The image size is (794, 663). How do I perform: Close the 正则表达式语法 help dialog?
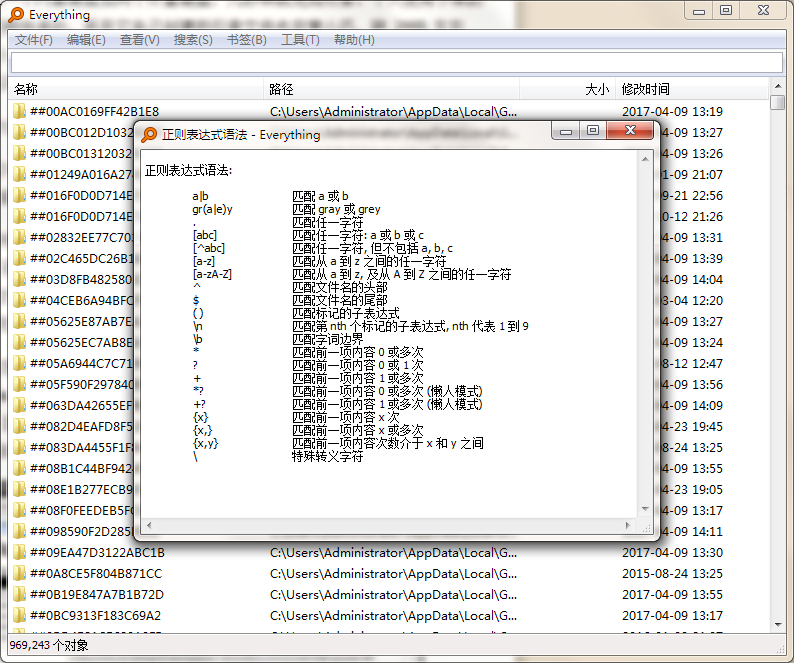[632, 131]
